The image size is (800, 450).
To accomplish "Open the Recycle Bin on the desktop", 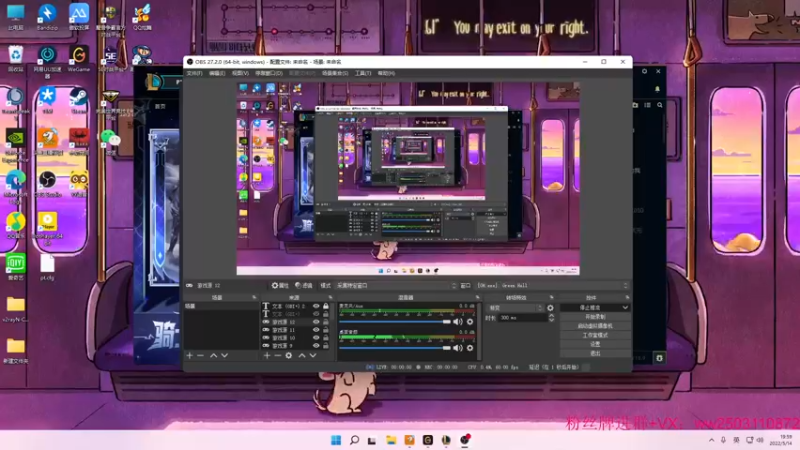I will click(x=15, y=59).
